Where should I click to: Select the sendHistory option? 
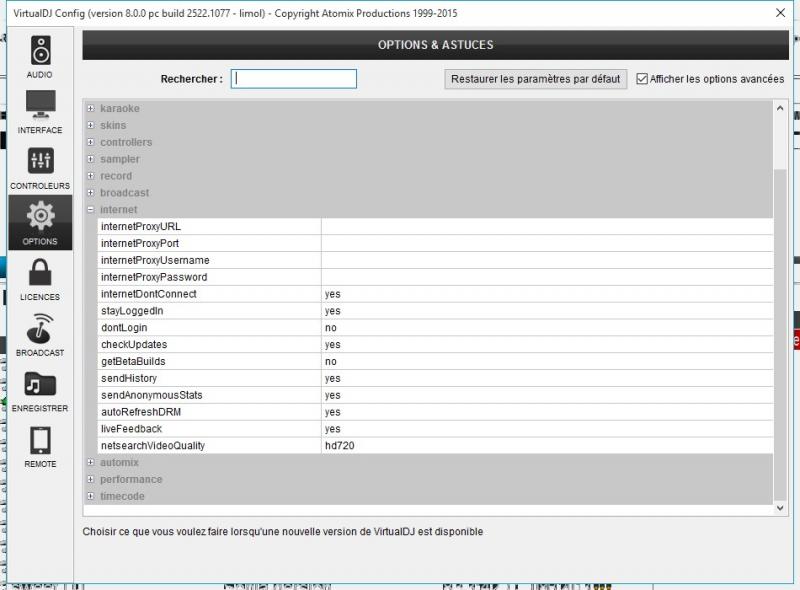[x=435, y=378]
